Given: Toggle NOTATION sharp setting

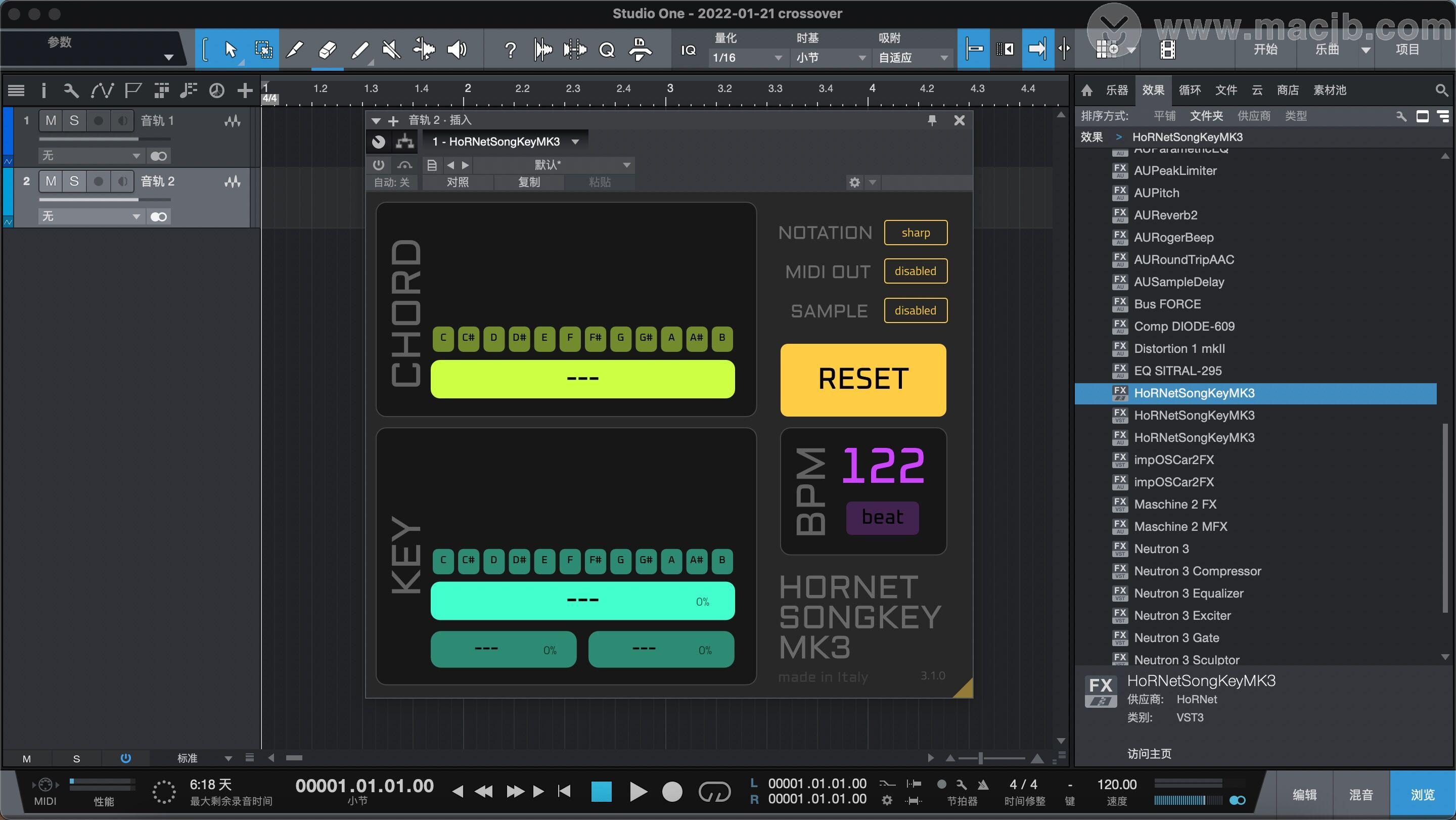Looking at the screenshot, I should coord(916,232).
